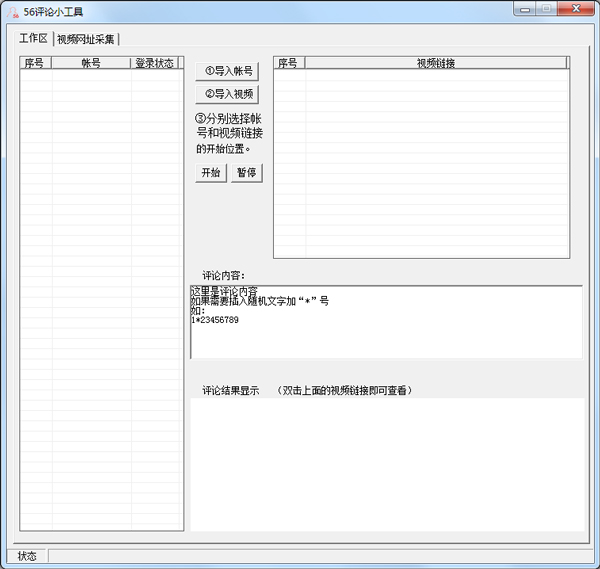Sort by the 帐号 column header
This screenshot has height=569, width=600.
coord(90,63)
